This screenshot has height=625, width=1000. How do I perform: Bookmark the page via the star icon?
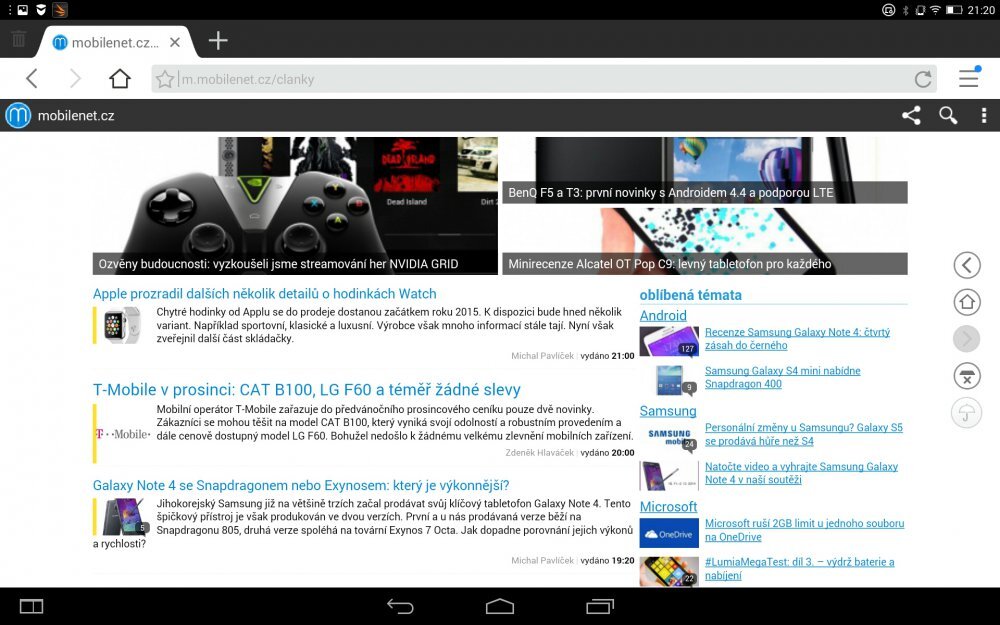(x=165, y=78)
